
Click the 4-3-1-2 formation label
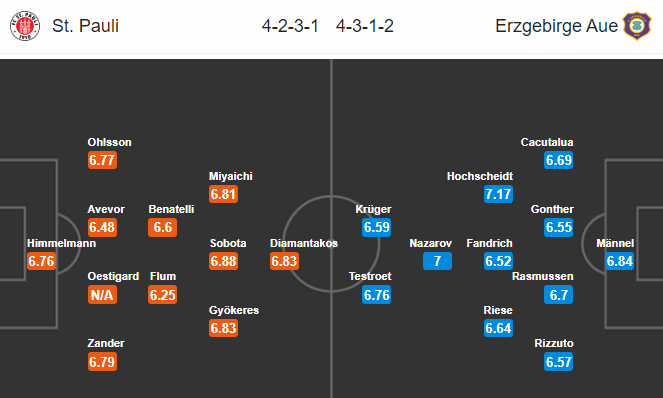(365, 26)
